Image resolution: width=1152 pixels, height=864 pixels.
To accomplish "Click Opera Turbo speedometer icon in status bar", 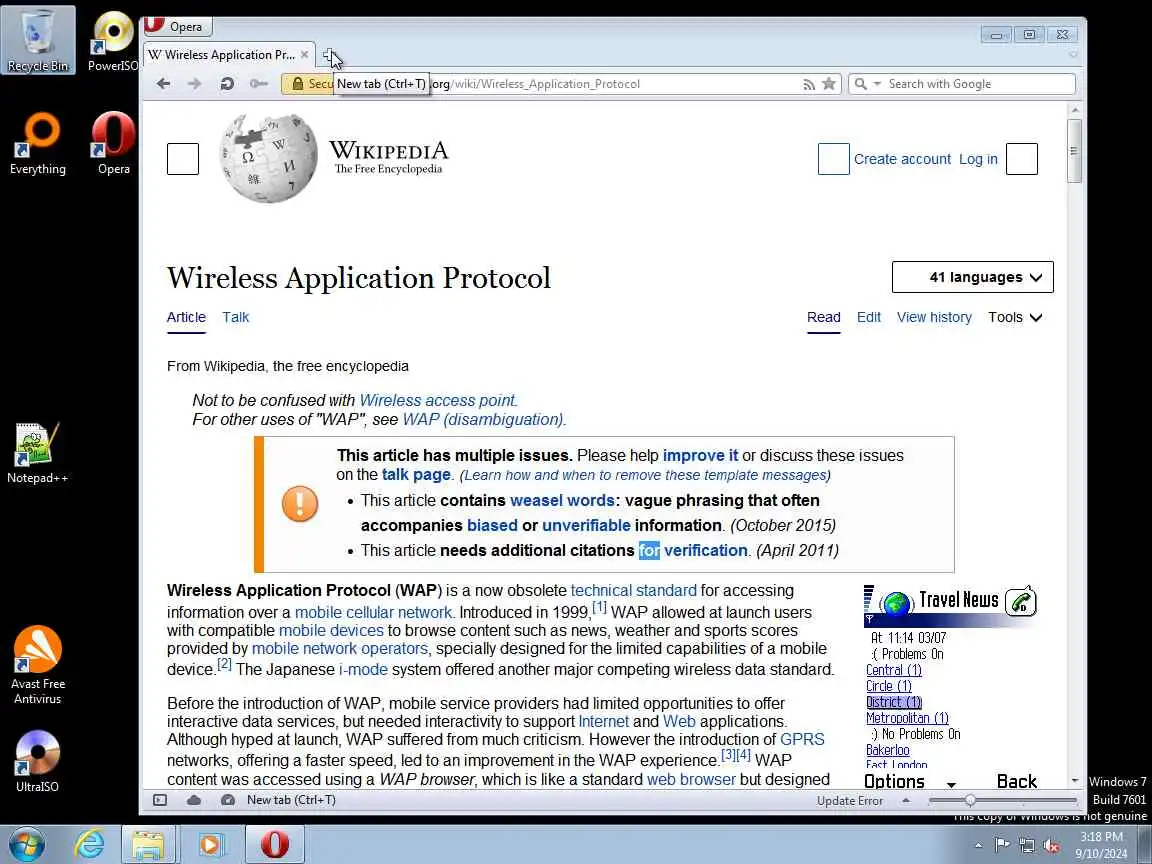I will 228,800.
